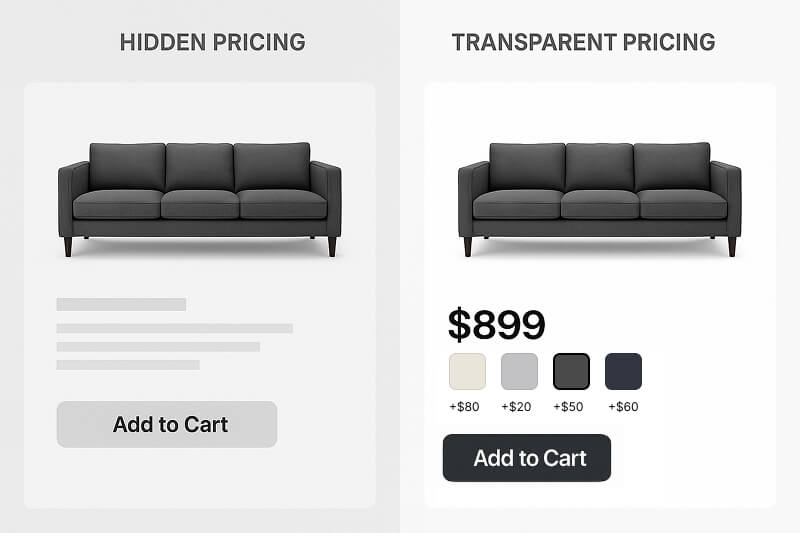Click the TRANSPARENT PRICING heading
Viewport: 800px width, 533px height.
(583, 42)
